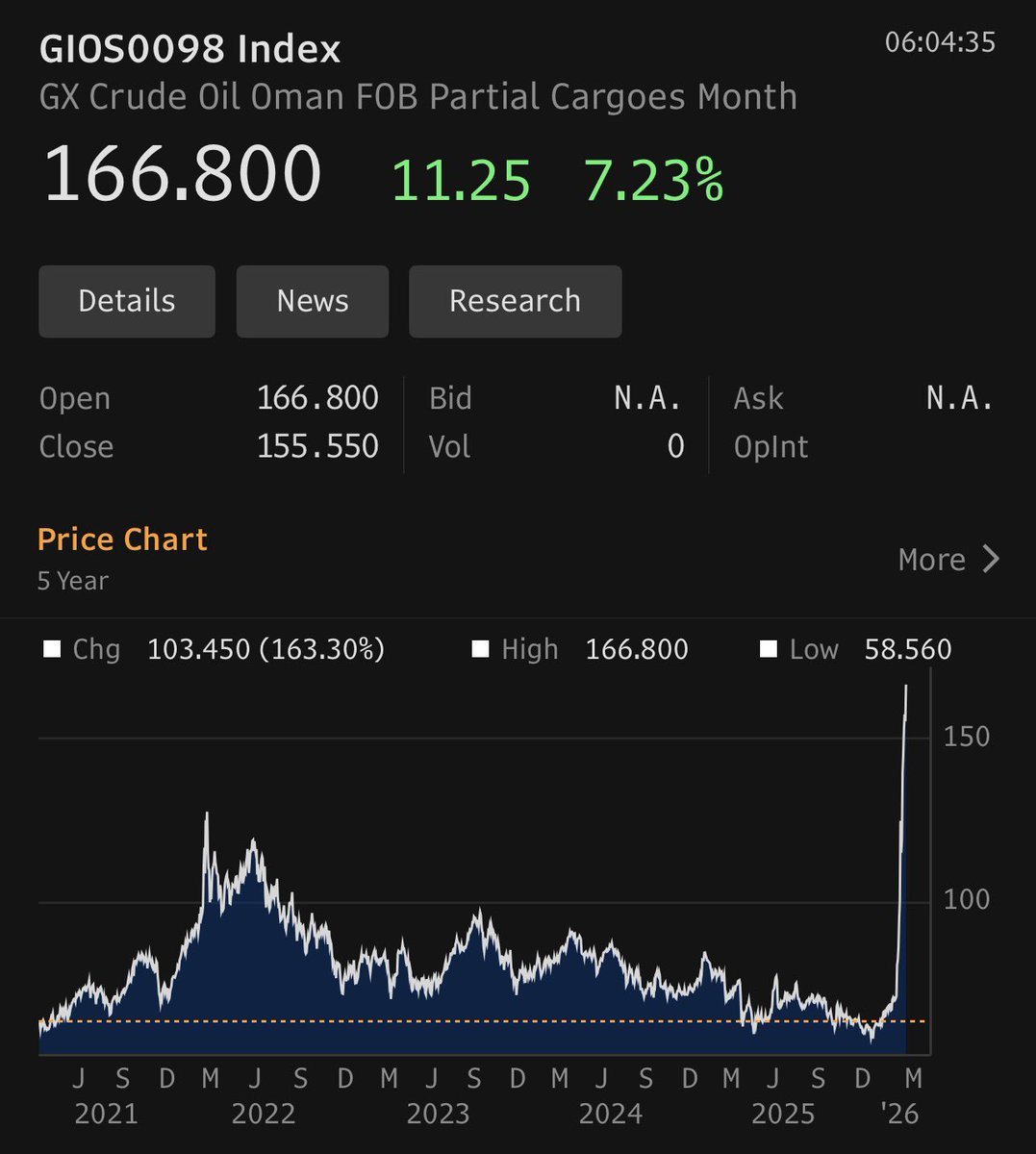The image size is (1036, 1154).
Task: Toggle the Chg legend square
Action: pyautogui.click(x=52, y=649)
